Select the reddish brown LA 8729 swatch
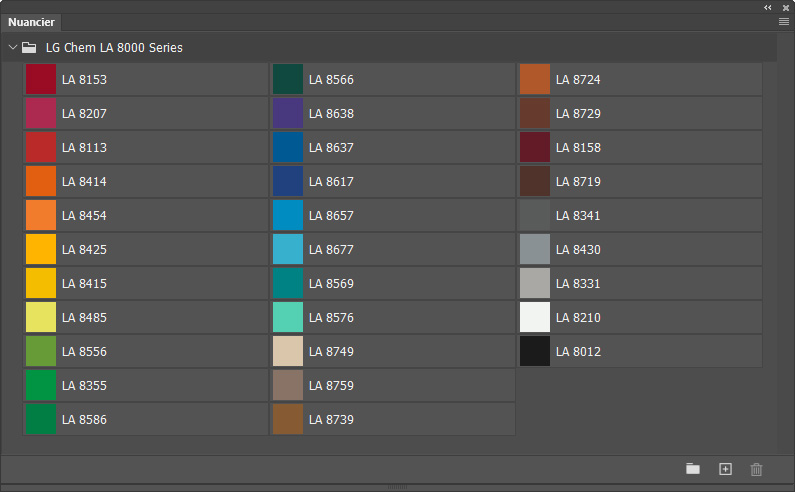This screenshot has width=795, height=492. click(x=535, y=113)
